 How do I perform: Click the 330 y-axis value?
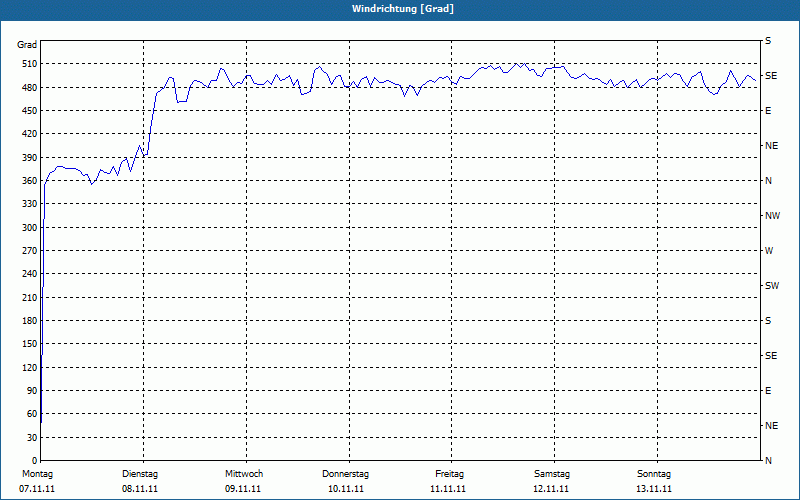[x=30, y=204]
